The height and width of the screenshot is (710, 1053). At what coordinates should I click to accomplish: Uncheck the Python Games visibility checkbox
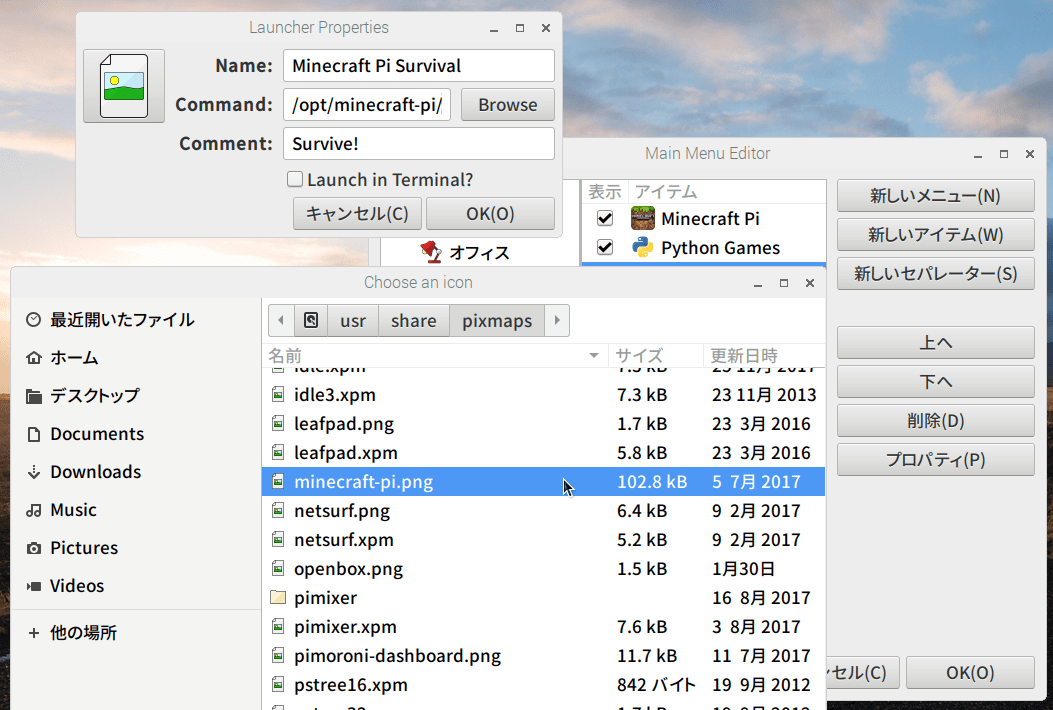[x=604, y=248]
